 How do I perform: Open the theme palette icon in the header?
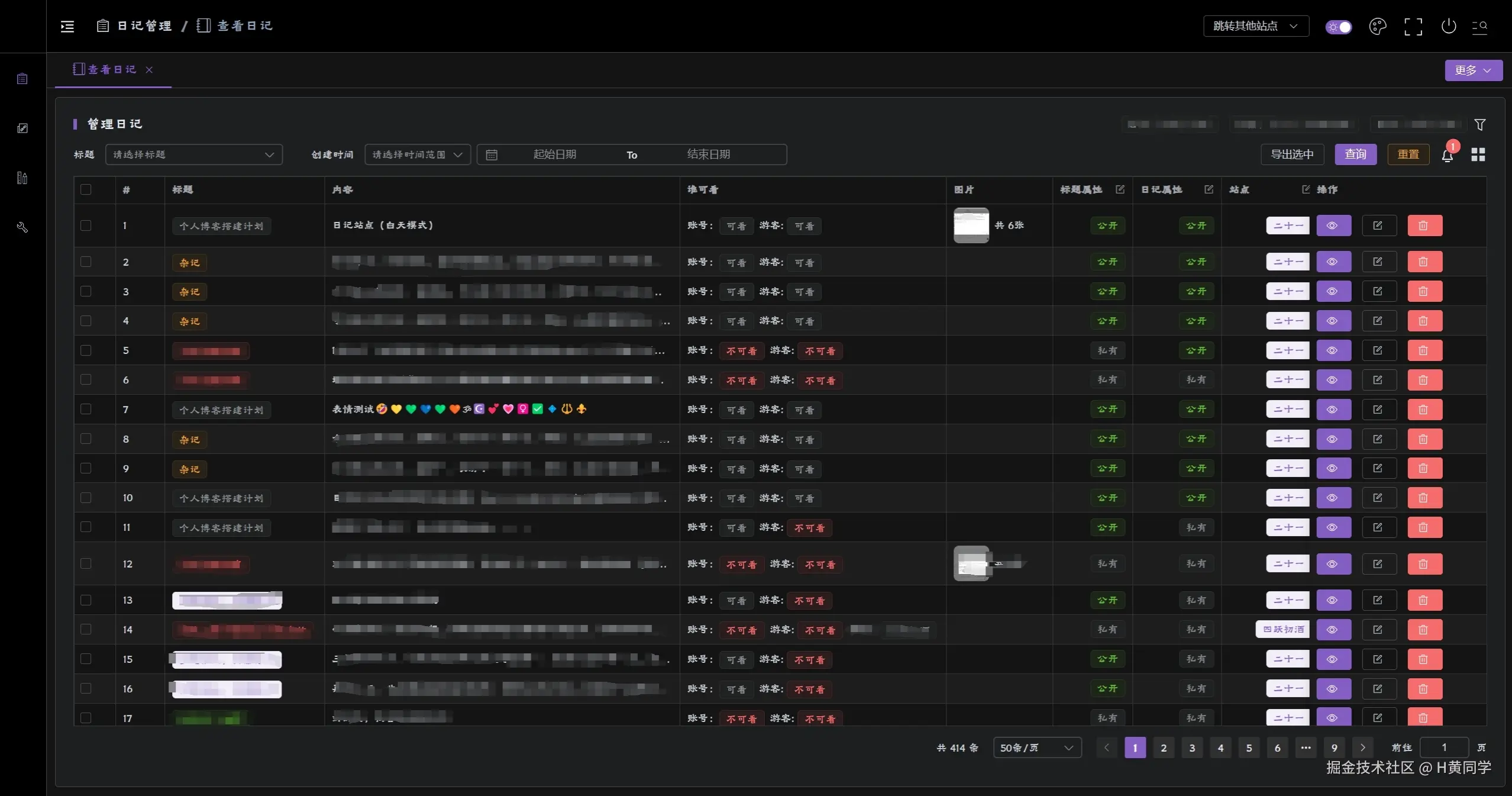[1377, 27]
